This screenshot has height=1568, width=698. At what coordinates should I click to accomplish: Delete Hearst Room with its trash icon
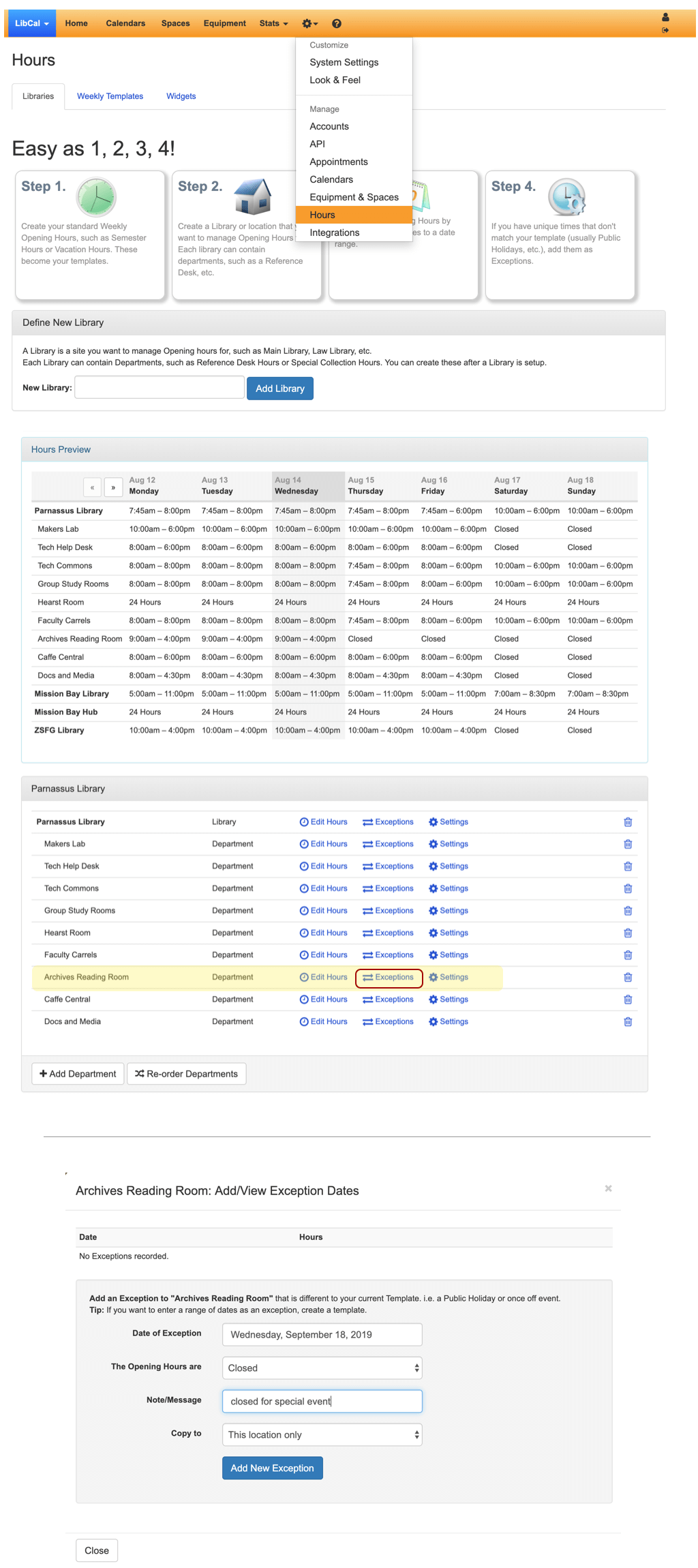[x=628, y=933]
